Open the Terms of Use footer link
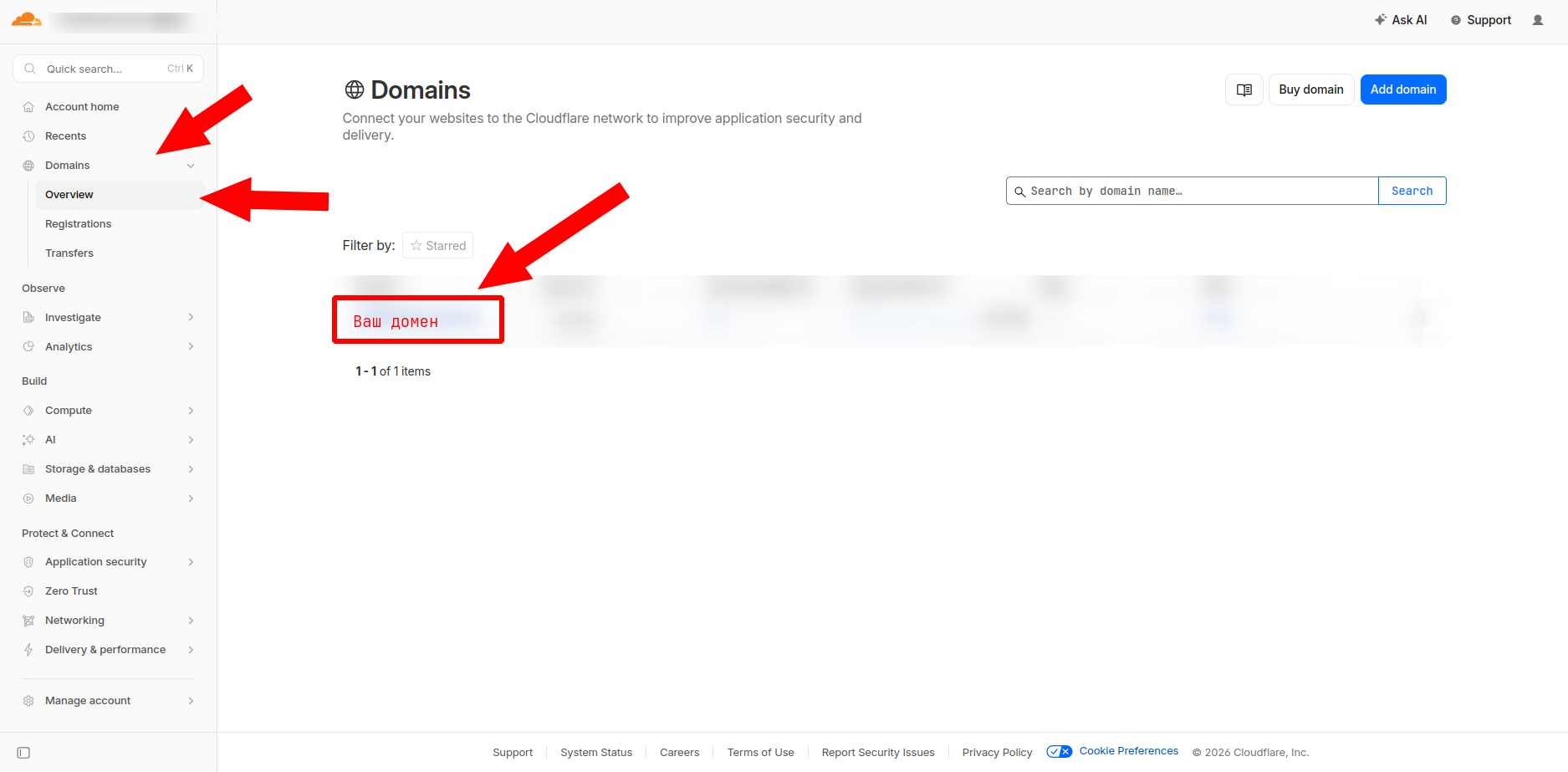The height and width of the screenshot is (772, 1568). (761, 753)
